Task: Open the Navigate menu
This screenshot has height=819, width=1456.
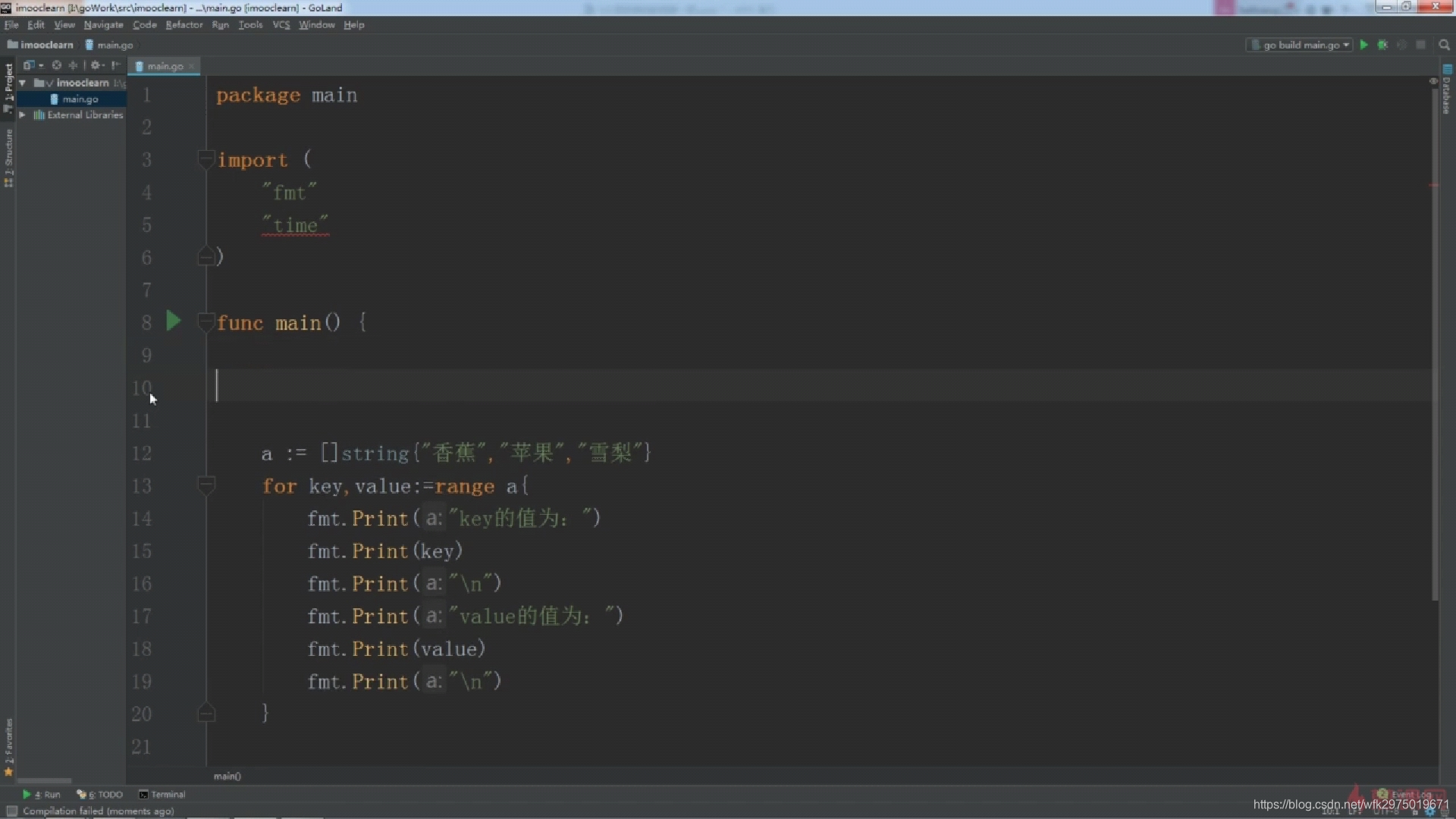Action: 103,25
